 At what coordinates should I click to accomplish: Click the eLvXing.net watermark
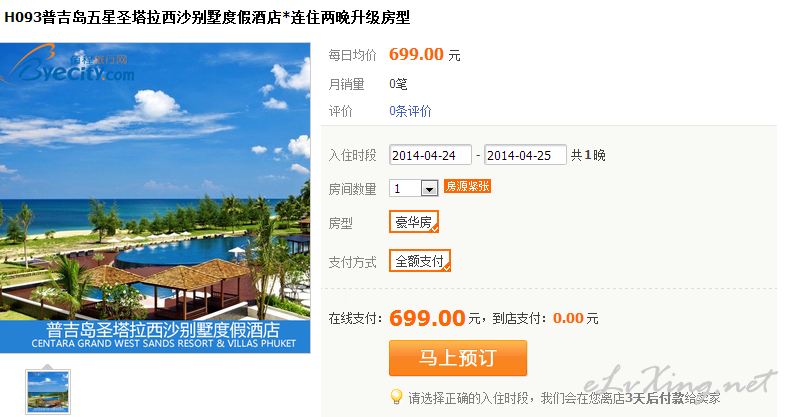pos(679,383)
